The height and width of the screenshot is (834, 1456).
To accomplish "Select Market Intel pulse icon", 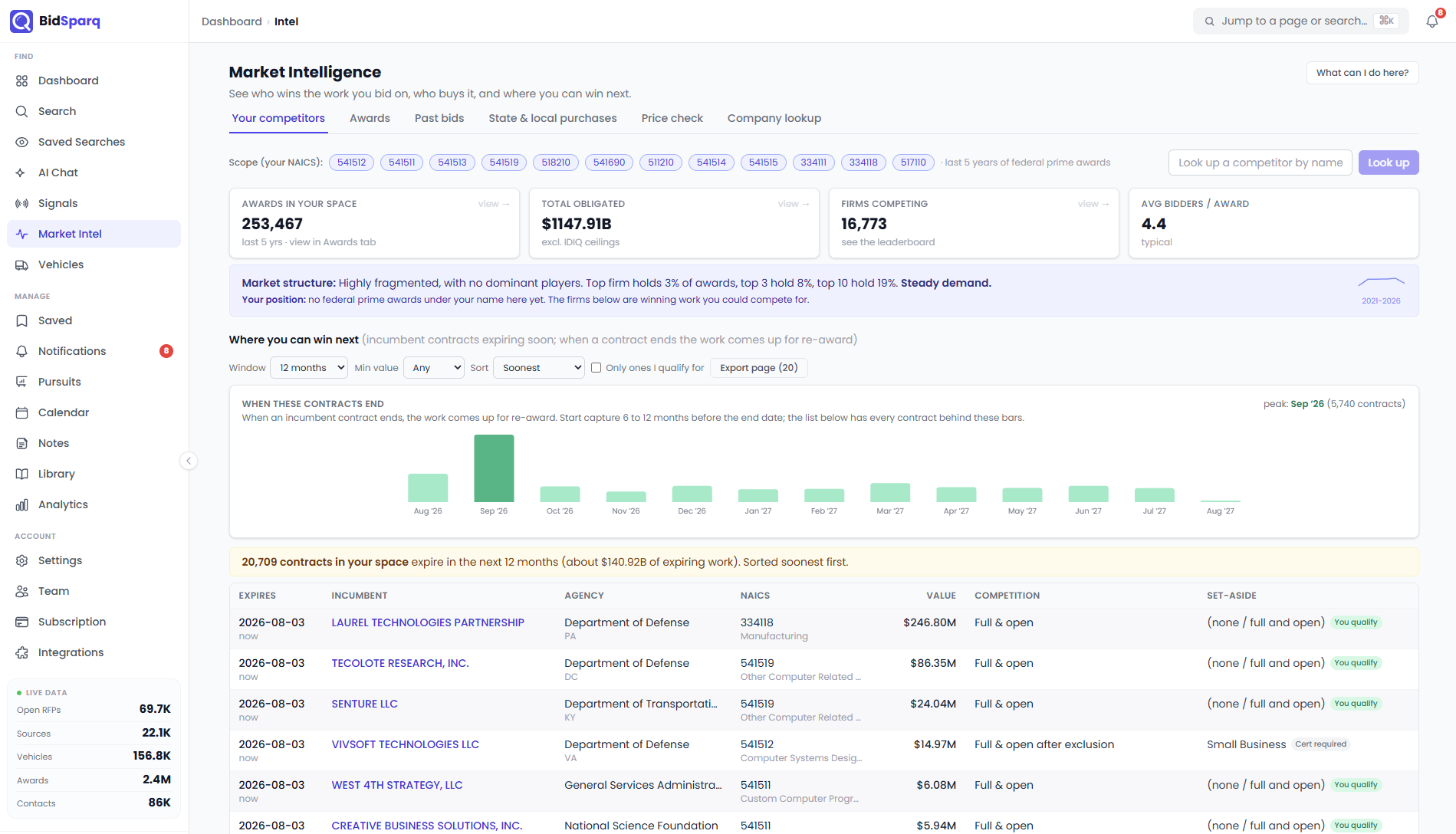I will click(21, 234).
